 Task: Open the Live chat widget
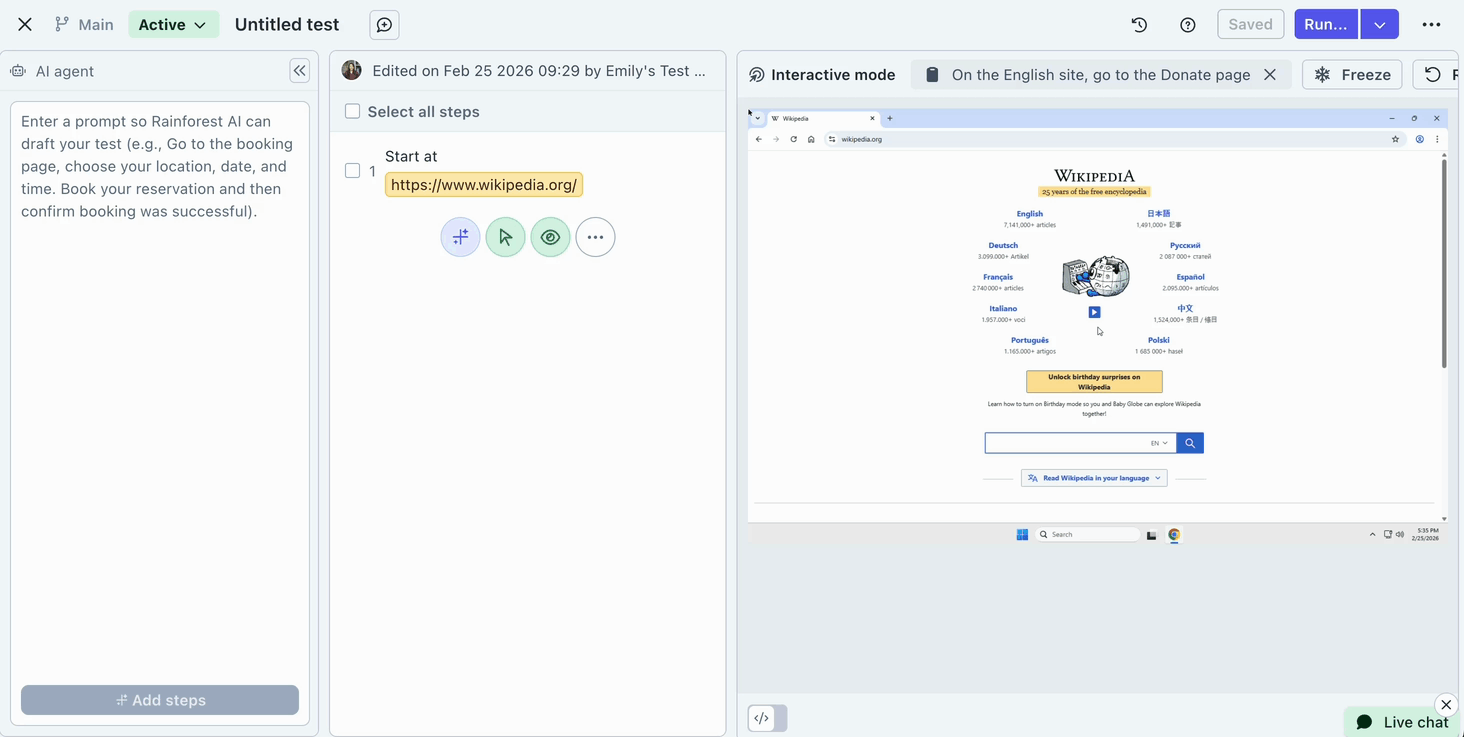[x=1403, y=722]
